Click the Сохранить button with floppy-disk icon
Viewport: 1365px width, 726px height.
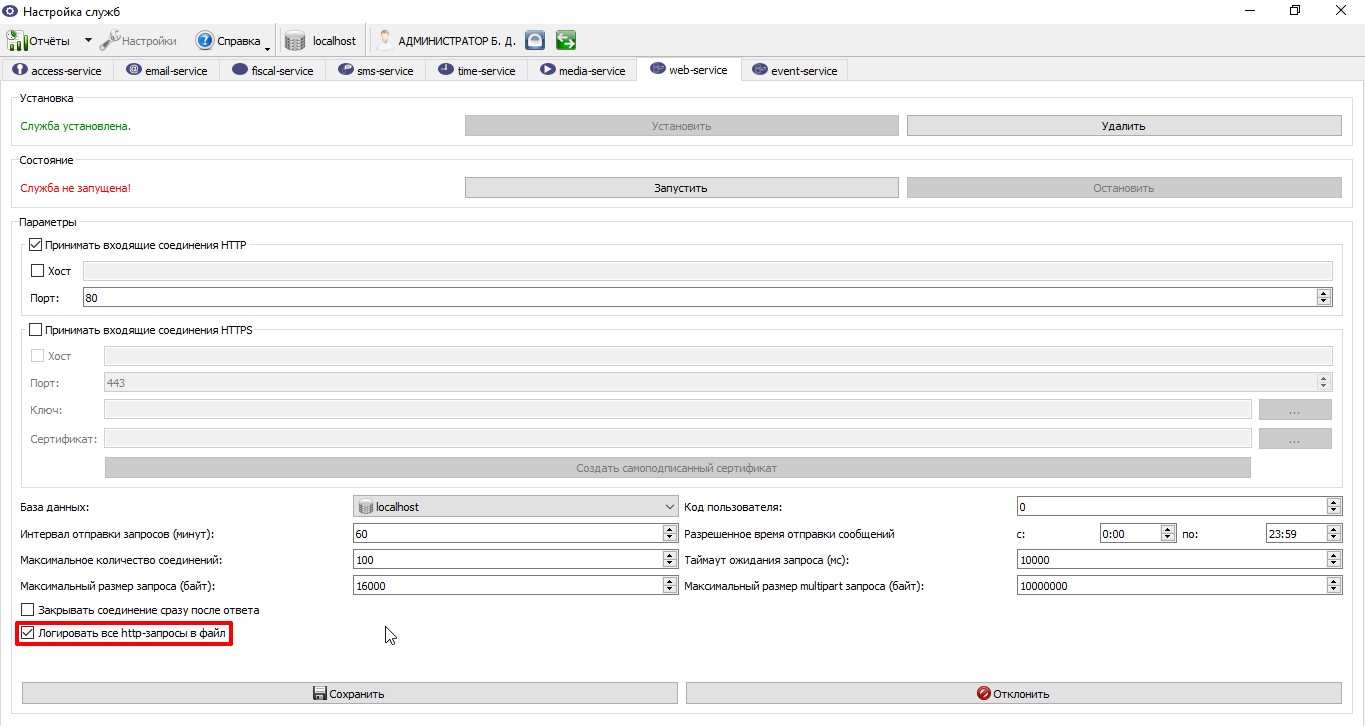349,693
